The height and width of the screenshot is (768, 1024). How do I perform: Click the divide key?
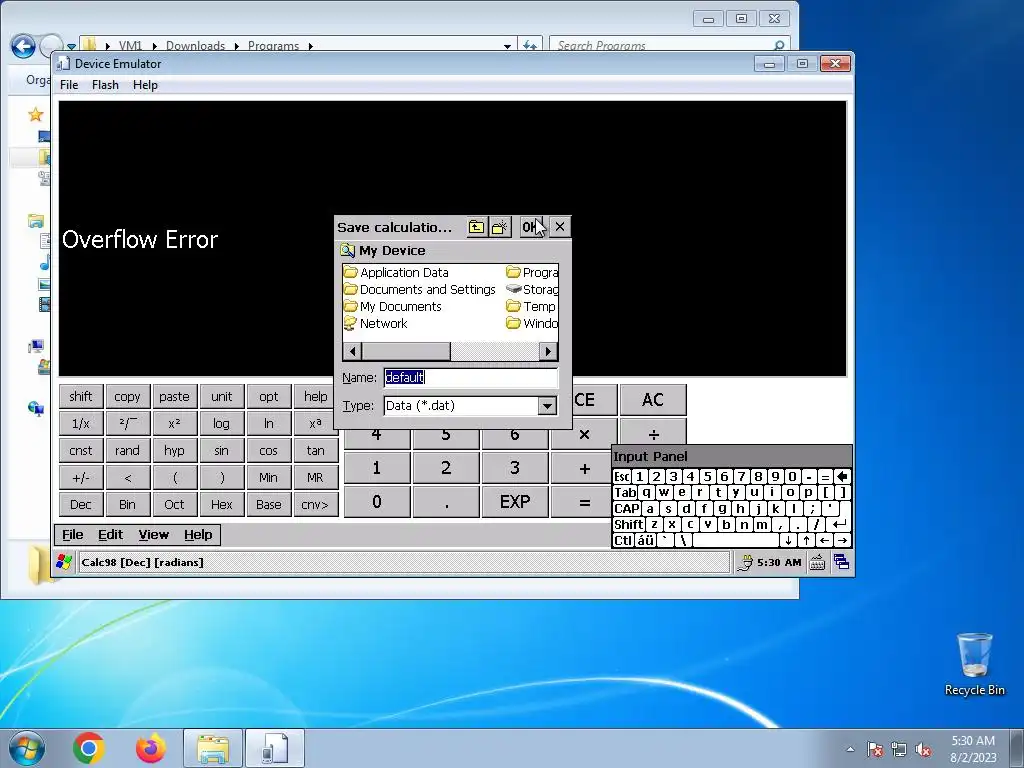click(653, 434)
